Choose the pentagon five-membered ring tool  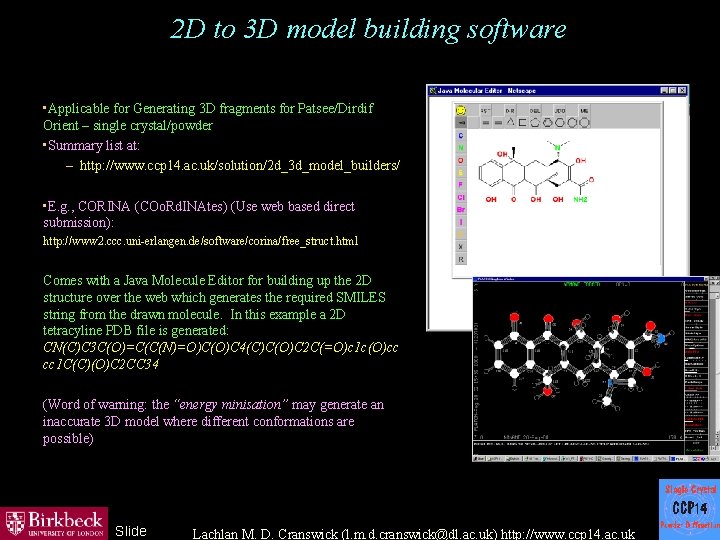tap(535, 123)
